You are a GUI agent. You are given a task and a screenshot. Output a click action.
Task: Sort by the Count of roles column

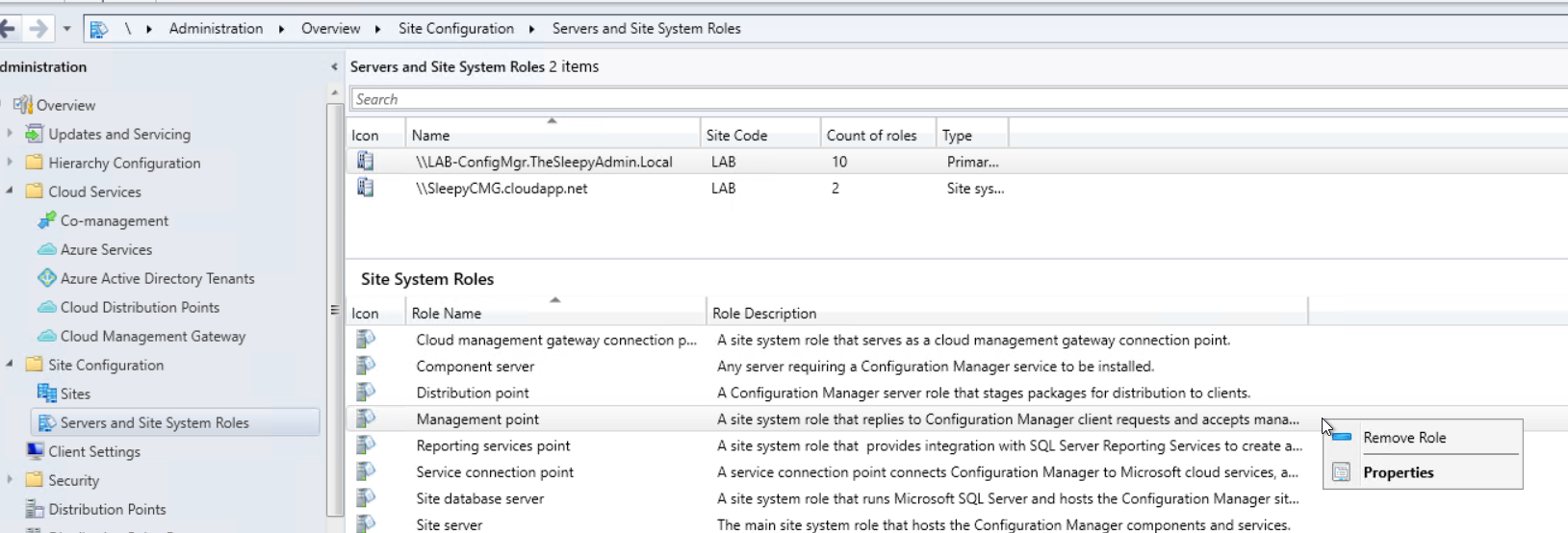pyautogui.click(x=871, y=136)
